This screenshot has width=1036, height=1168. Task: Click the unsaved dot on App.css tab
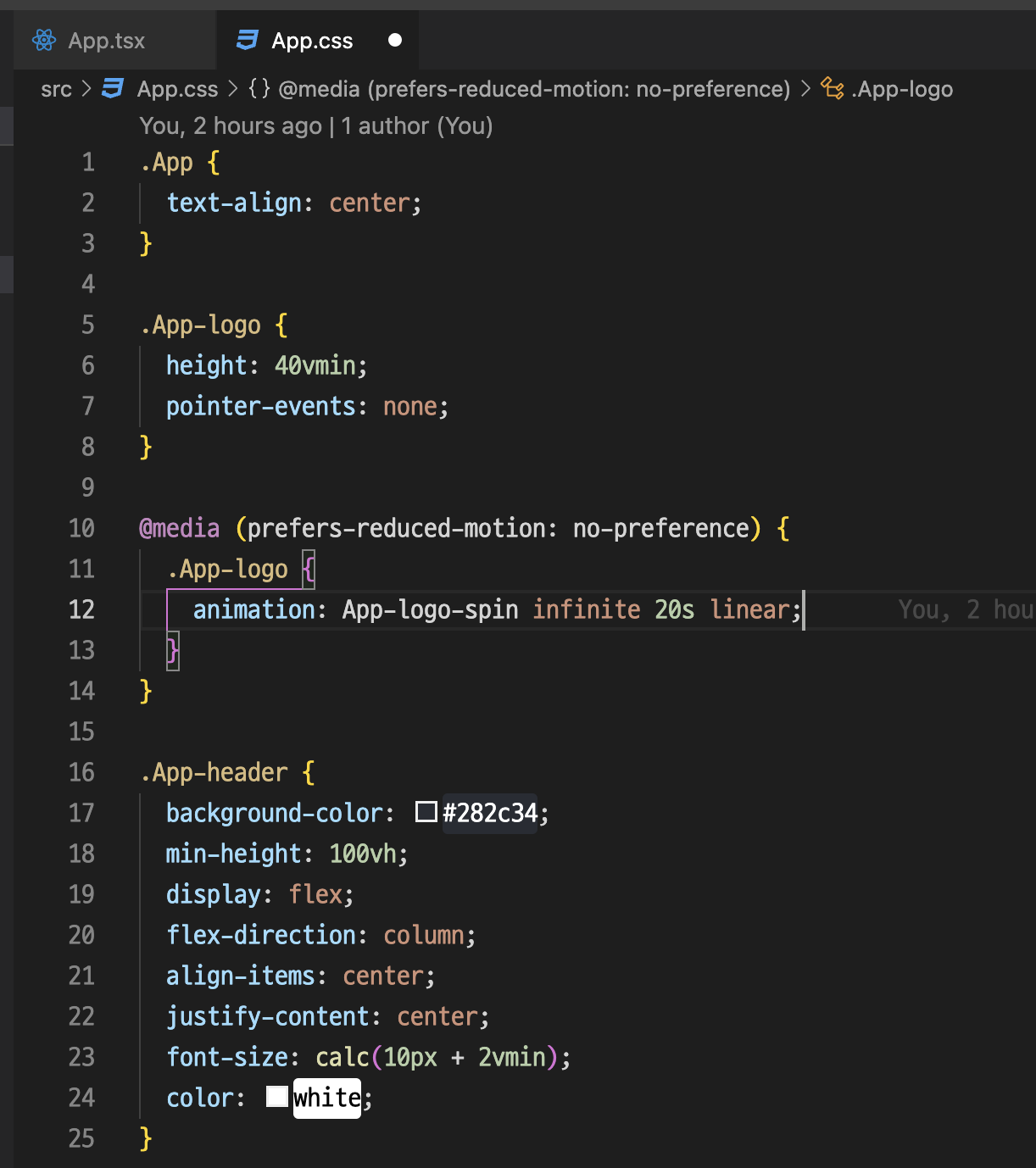coord(395,41)
